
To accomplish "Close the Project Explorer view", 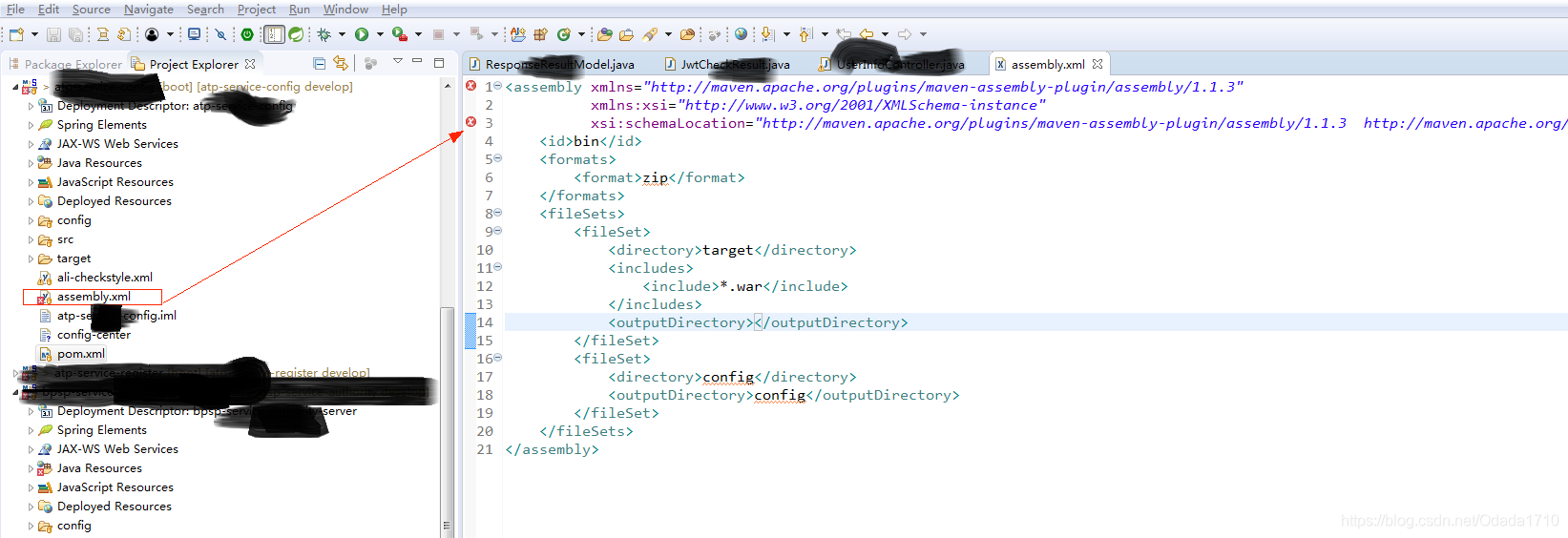I will 250,64.
